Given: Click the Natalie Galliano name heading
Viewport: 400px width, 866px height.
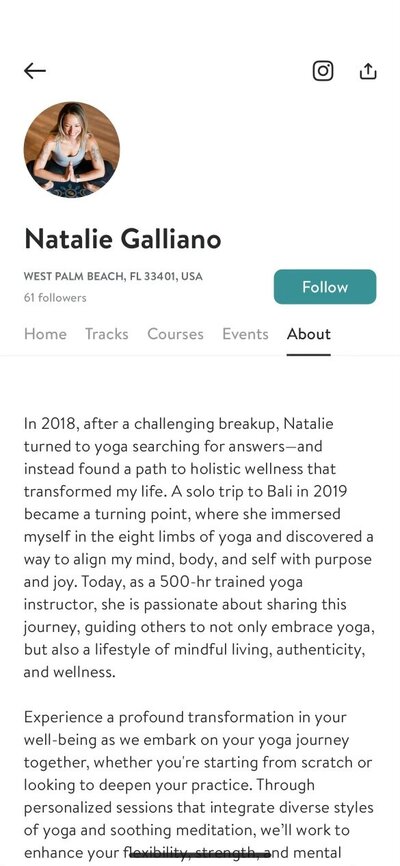Looking at the screenshot, I should point(123,239).
